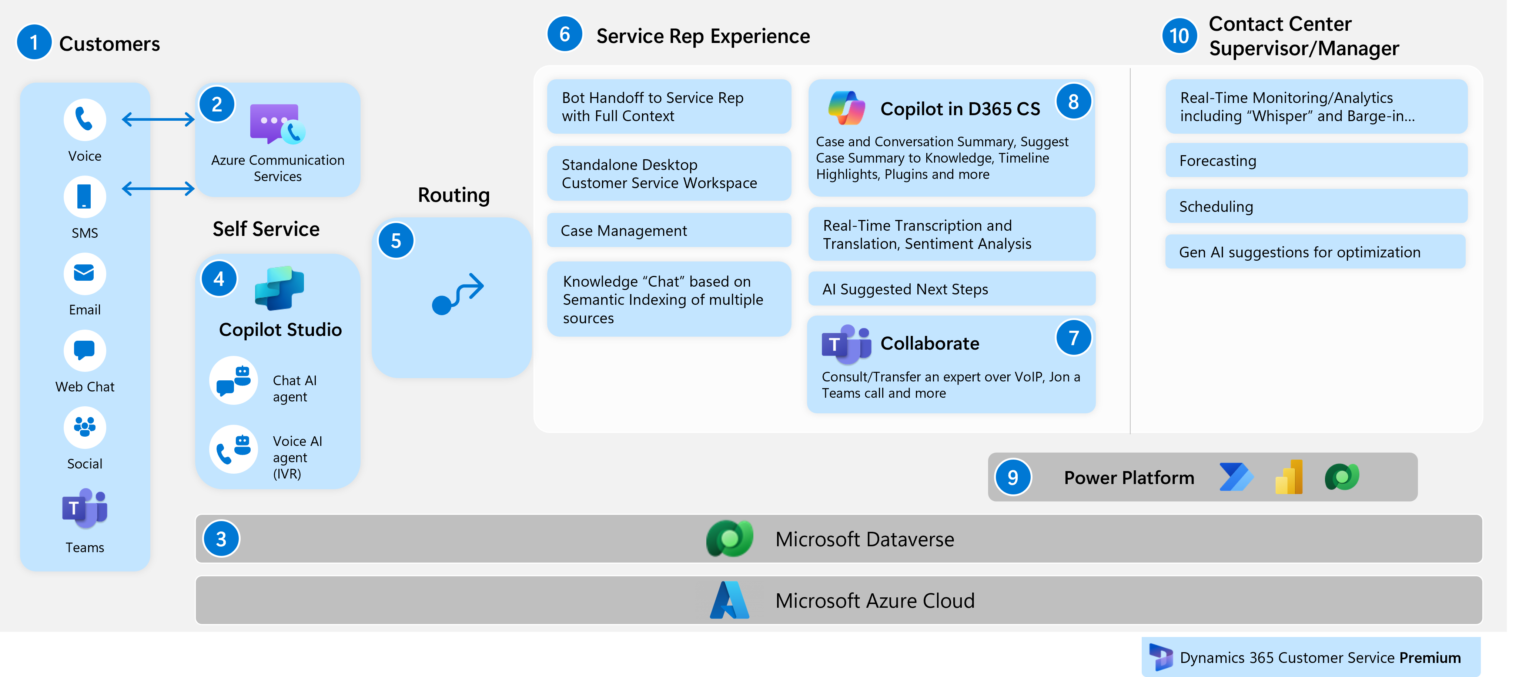The image size is (1536, 677).
Task: Open the Web Chat icon
Action: [x=84, y=350]
